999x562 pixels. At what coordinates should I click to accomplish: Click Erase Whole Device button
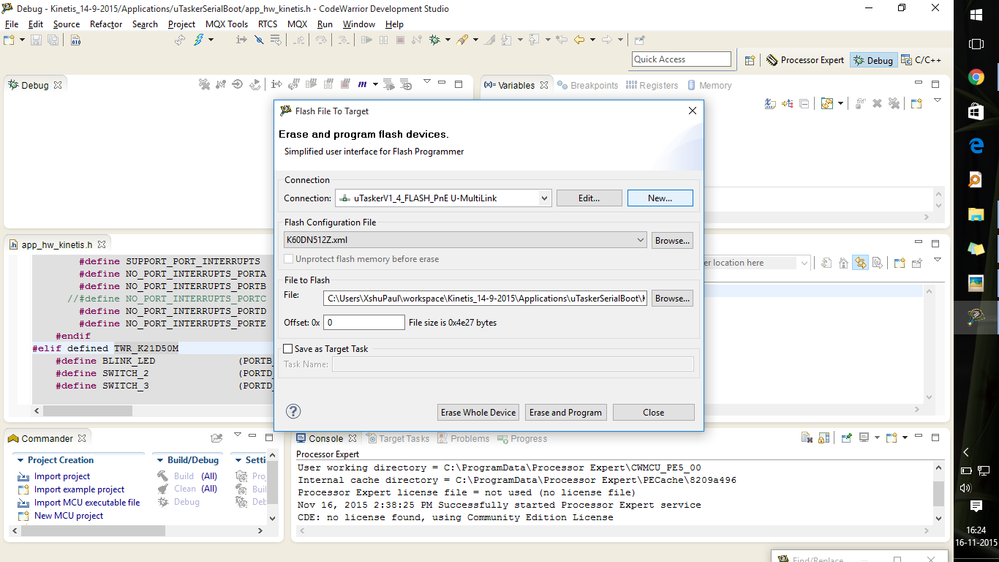[x=478, y=412]
